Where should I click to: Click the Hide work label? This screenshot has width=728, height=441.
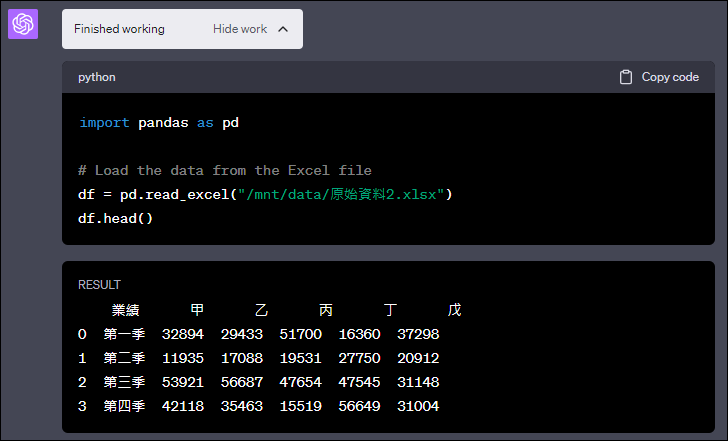coord(240,29)
